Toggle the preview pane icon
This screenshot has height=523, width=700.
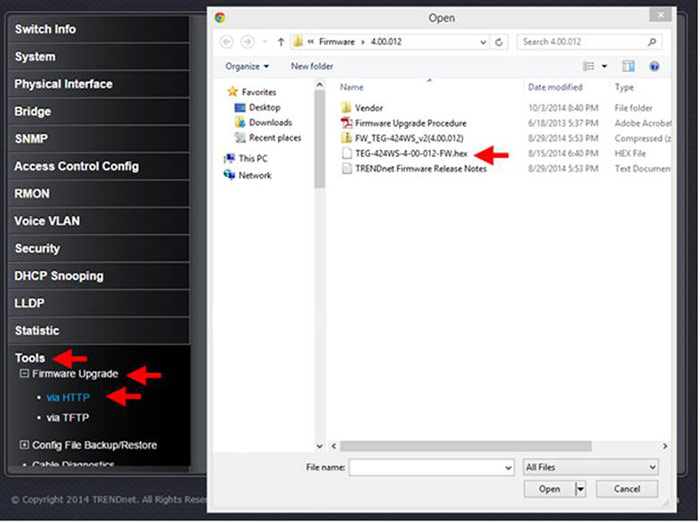(x=629, y=66)
